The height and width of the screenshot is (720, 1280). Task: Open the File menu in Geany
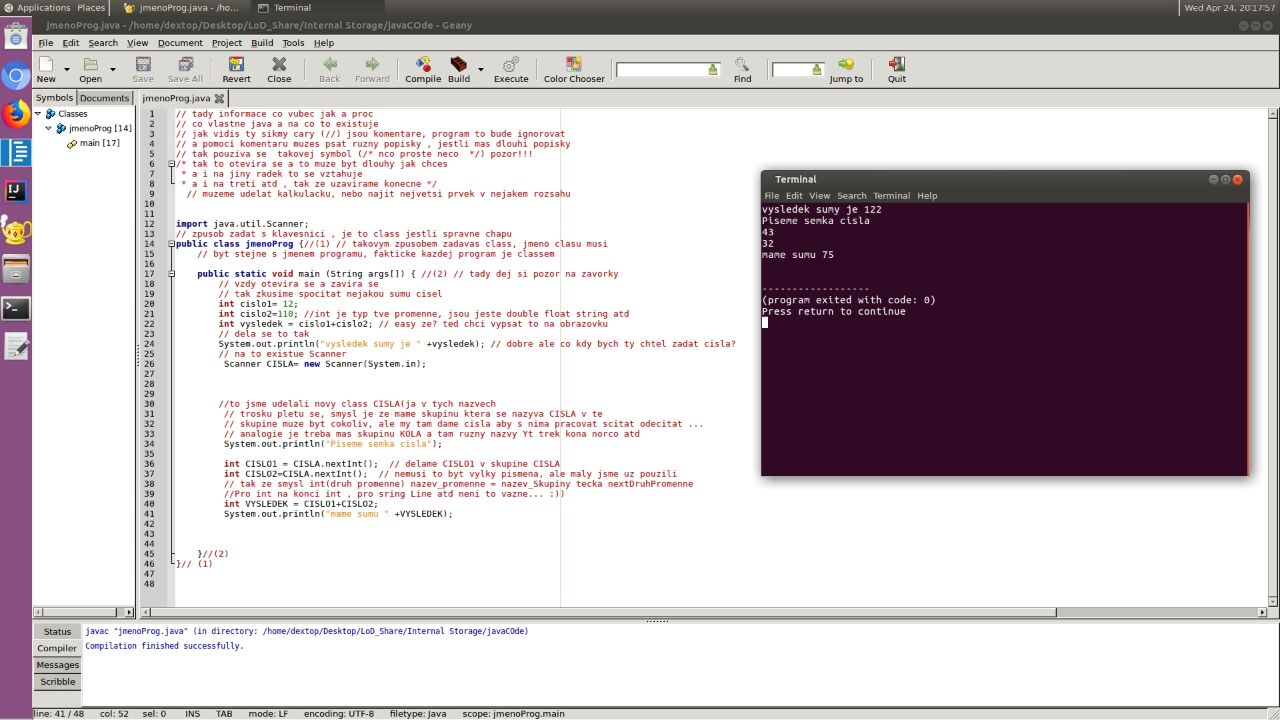tap(46, 43)
